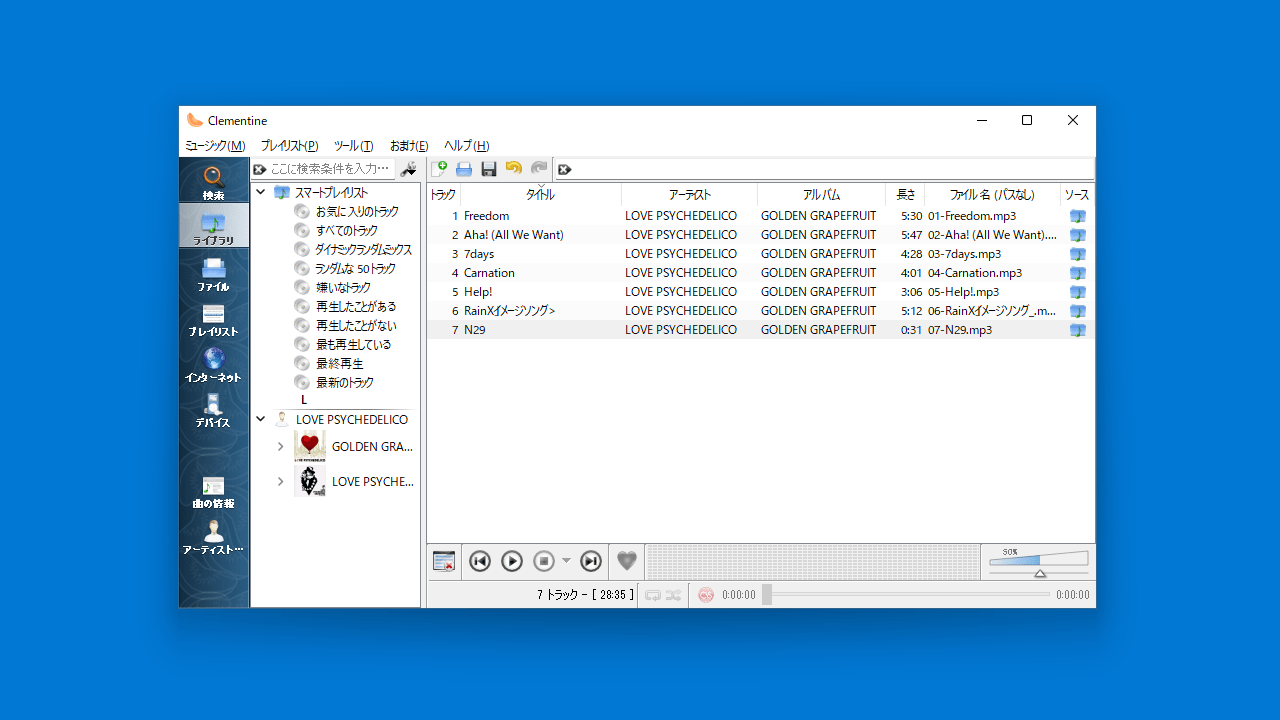The height and width of the screenshot is (720, 1280).
Task: Click the source icon for Freedom row
Action: [x=1077, y=216]
